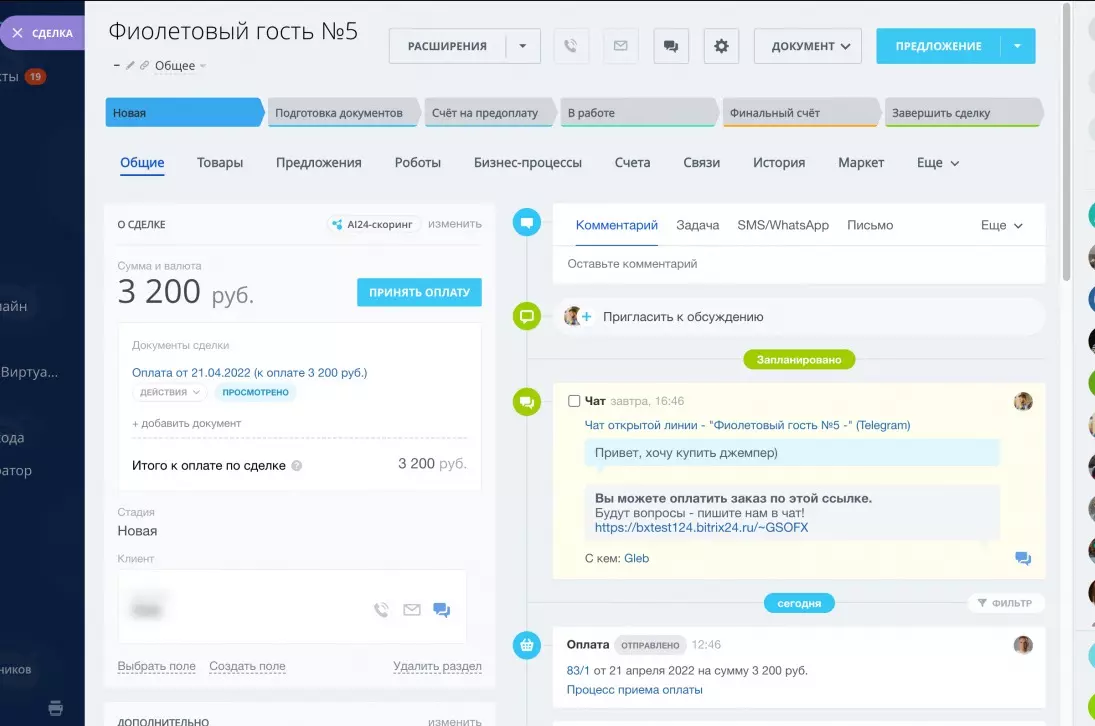
Task: Click the pencil edit icon under title
Action: click(130, 66)
